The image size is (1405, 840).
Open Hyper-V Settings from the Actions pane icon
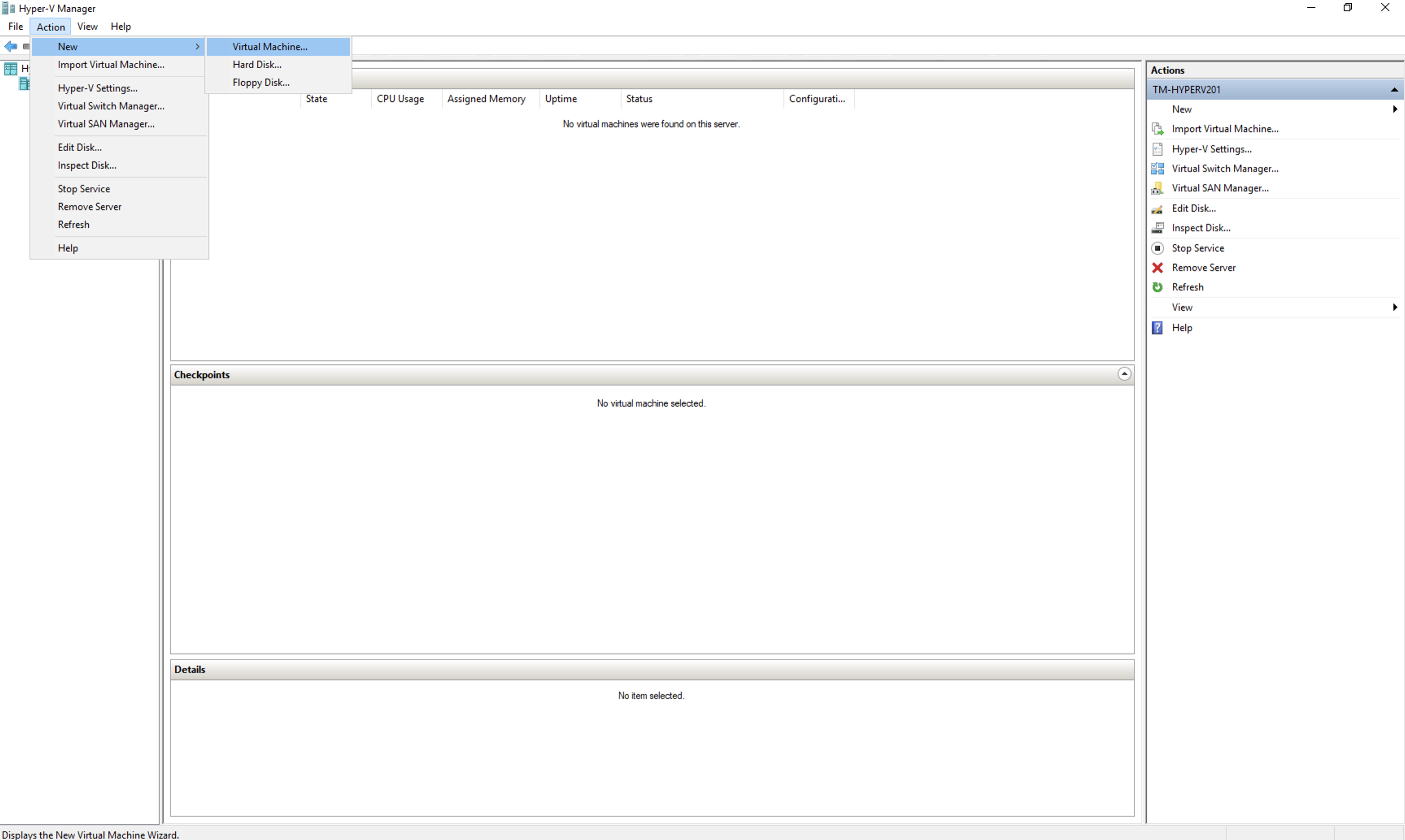[1158, 149]
